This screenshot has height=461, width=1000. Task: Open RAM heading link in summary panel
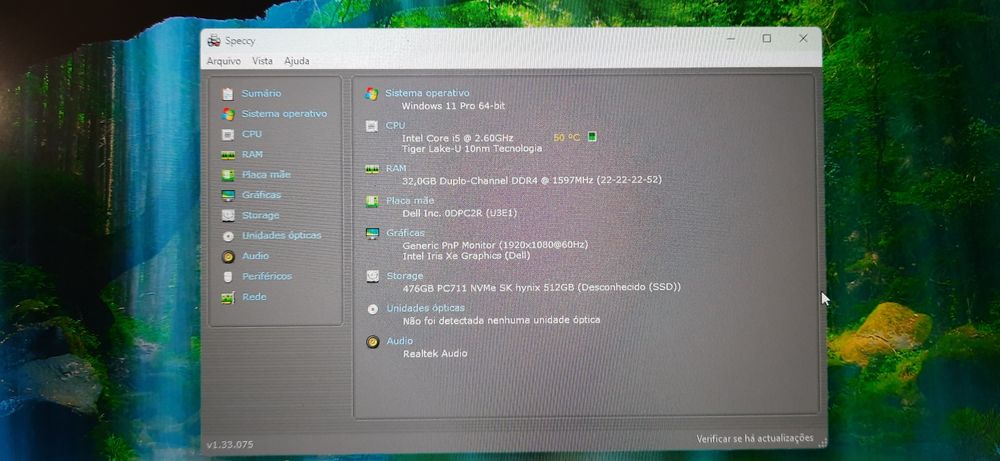[396, 168]
